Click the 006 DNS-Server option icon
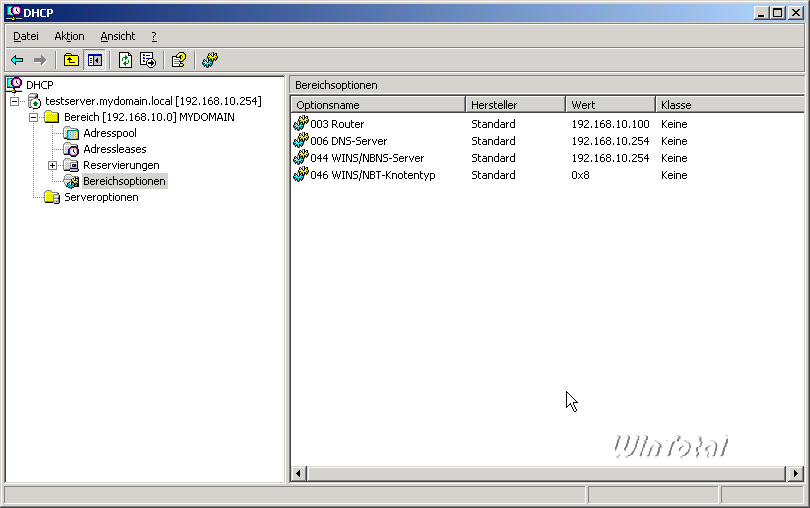Viewport: 810px width, 508px height. point(301,141)
